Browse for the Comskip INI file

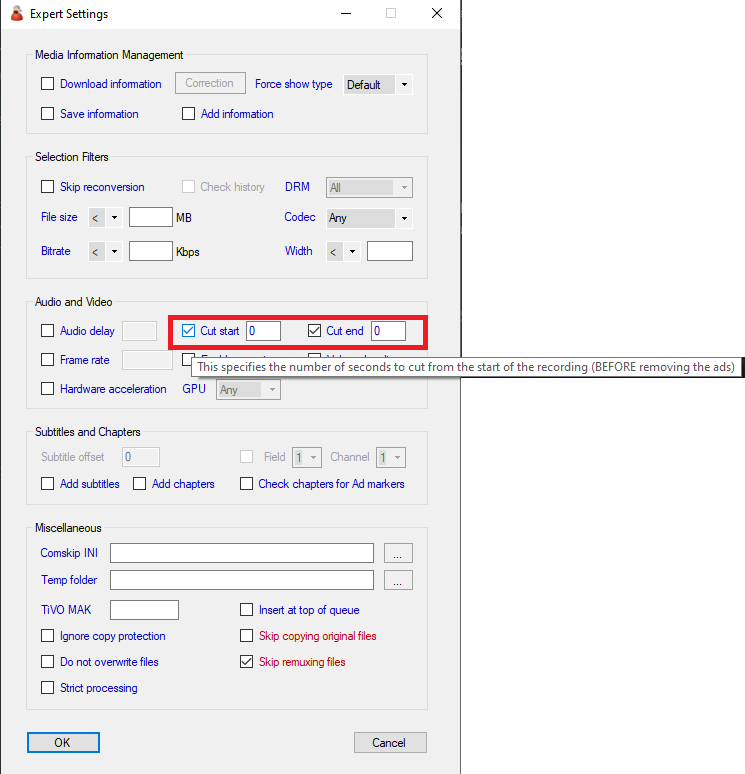[x=398, y=554]
